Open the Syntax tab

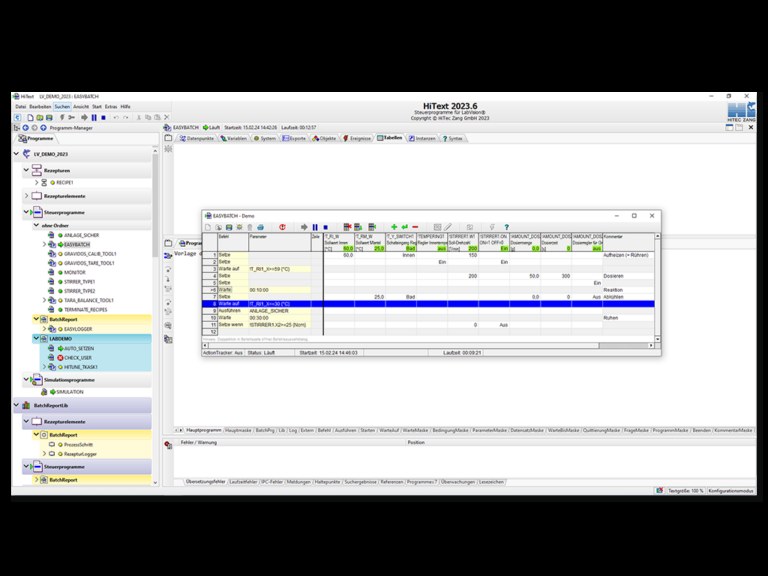tap(452, 139)
